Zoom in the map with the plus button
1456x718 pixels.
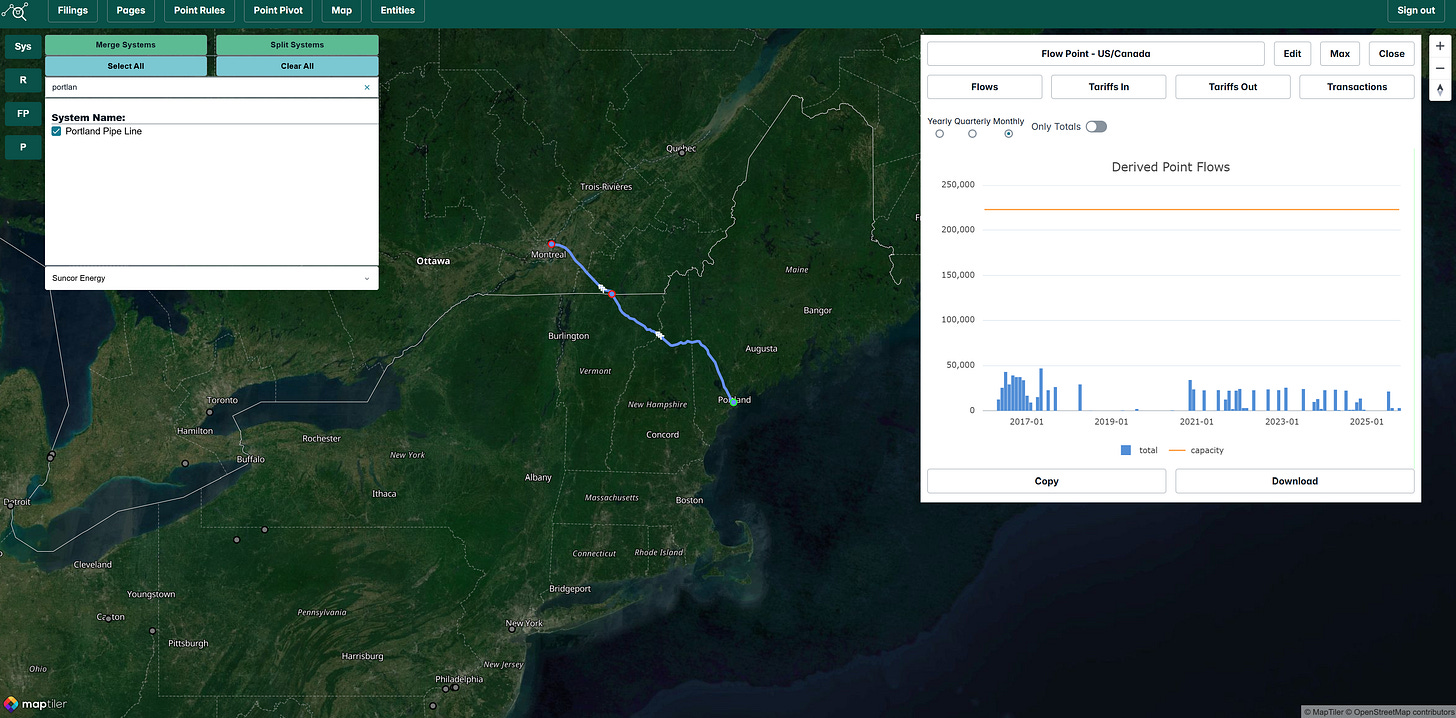1440,46
